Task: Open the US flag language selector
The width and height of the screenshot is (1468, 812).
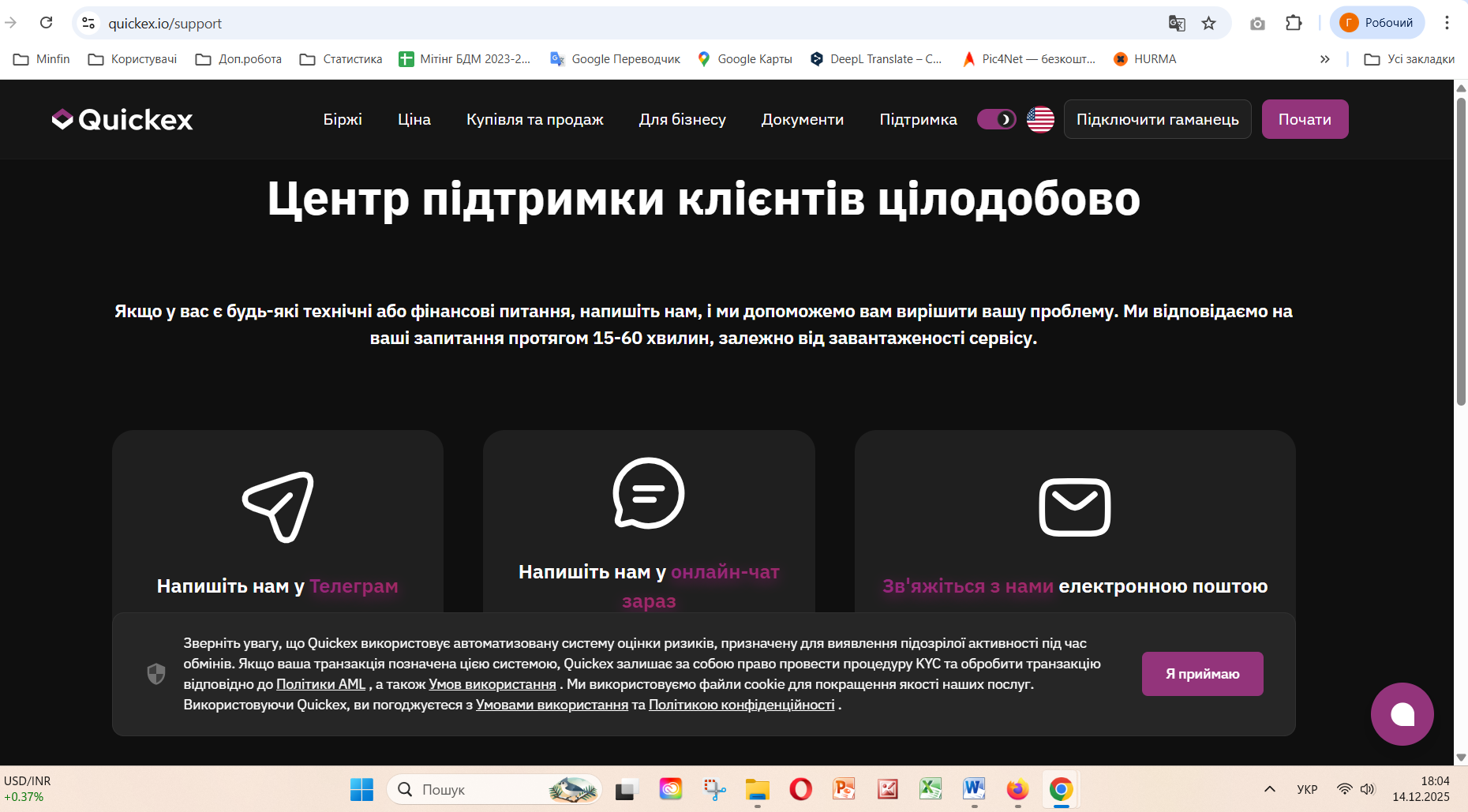Action: pyautogui.click(x=1040, y=119)
